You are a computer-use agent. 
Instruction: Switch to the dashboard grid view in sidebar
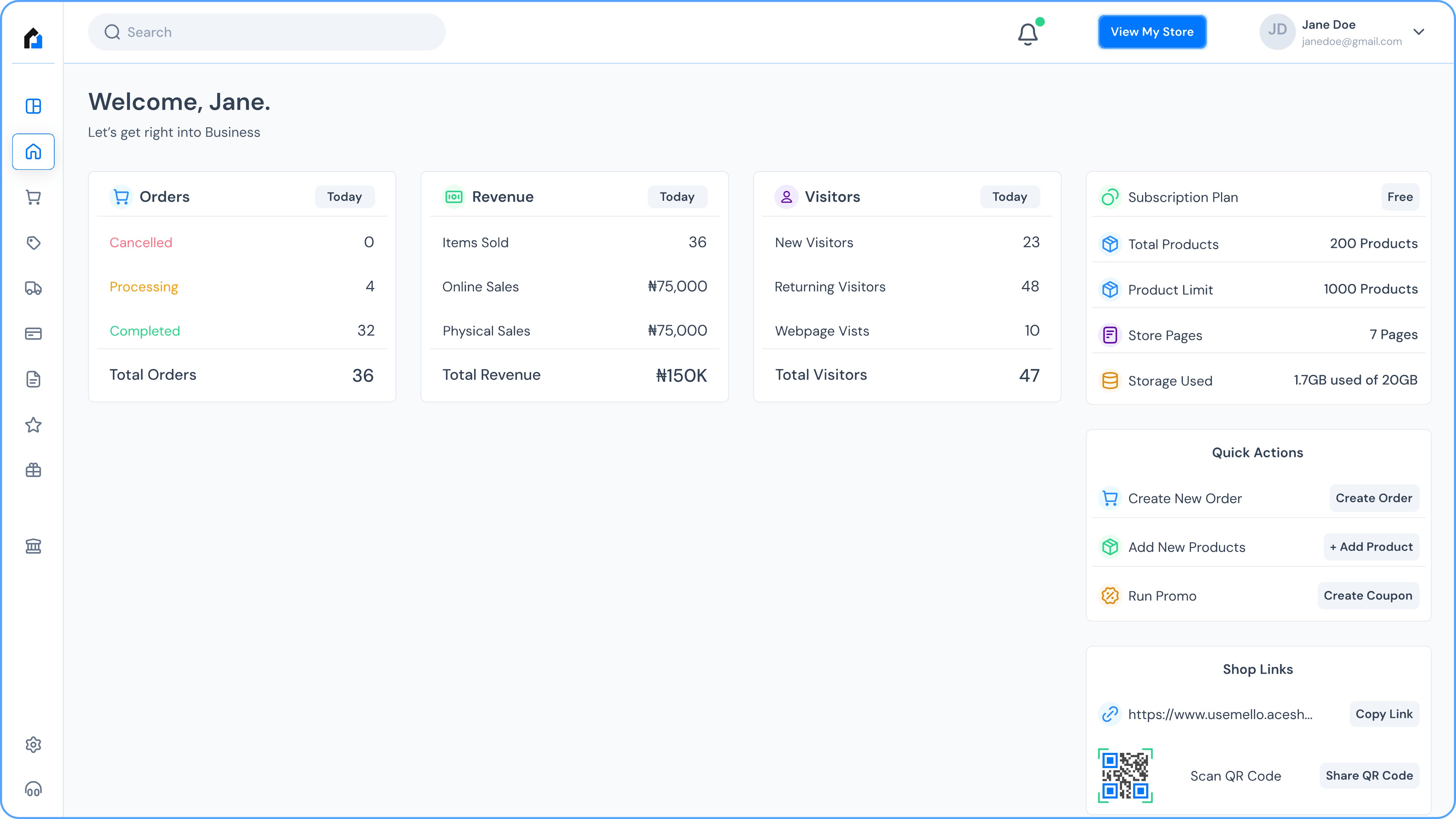point(33,106)
